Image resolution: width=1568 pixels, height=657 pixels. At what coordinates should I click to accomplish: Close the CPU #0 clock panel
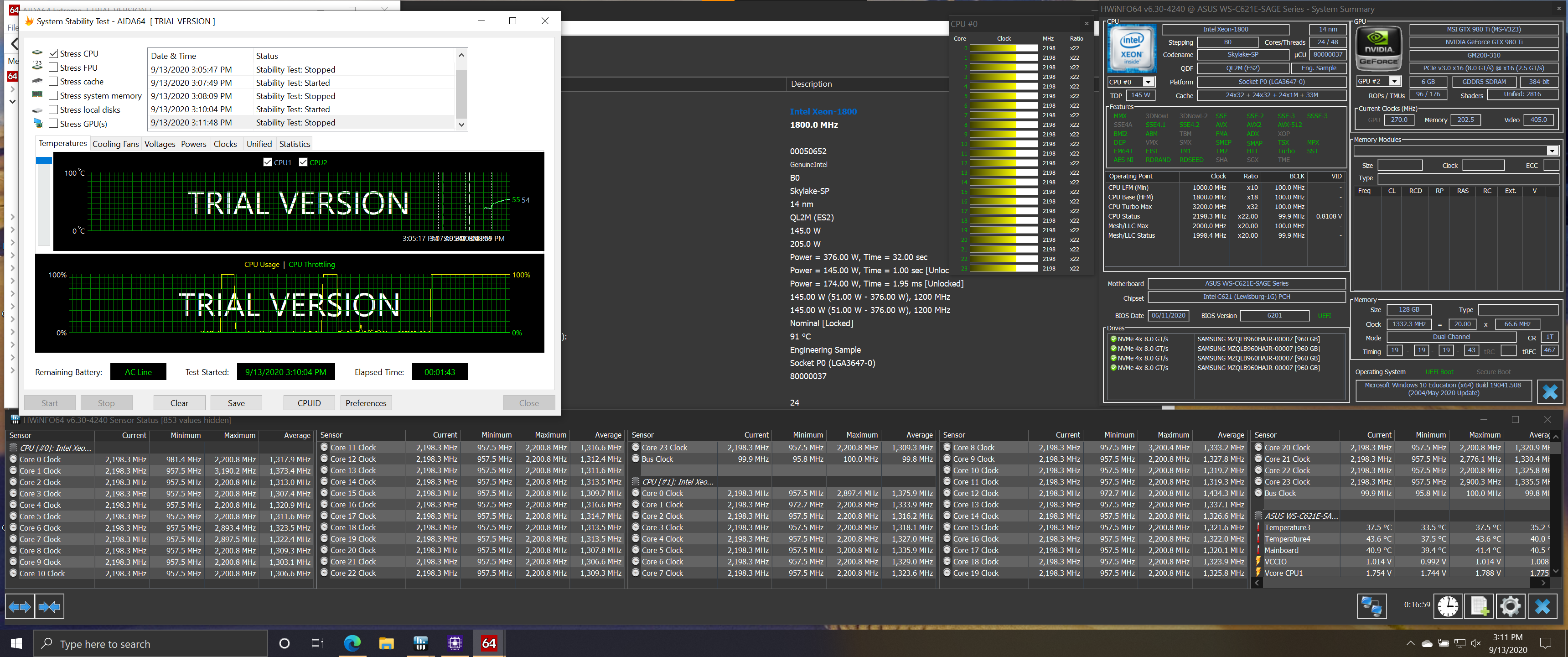tap(1087, 24)
